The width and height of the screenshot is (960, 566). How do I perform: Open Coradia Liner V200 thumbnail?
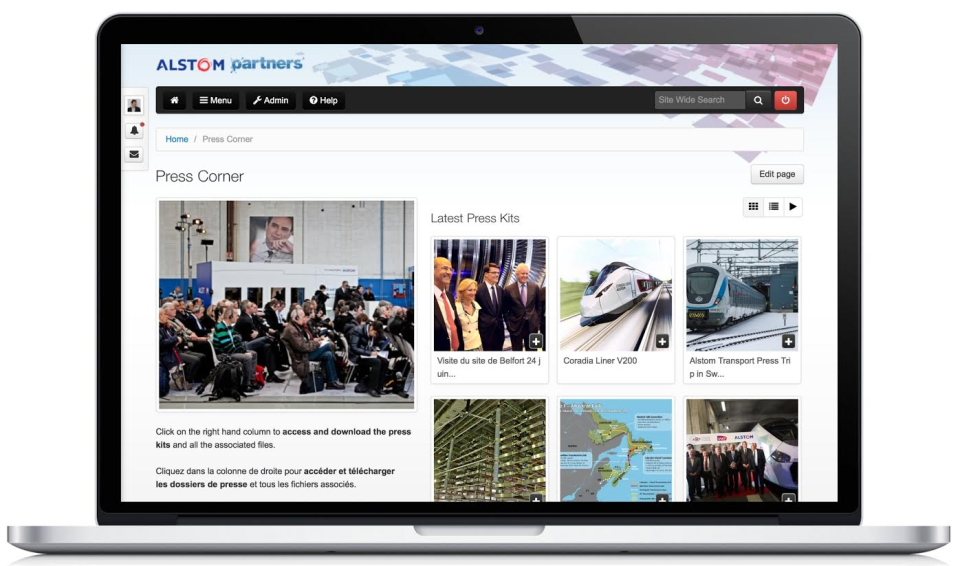pos(615,295)
